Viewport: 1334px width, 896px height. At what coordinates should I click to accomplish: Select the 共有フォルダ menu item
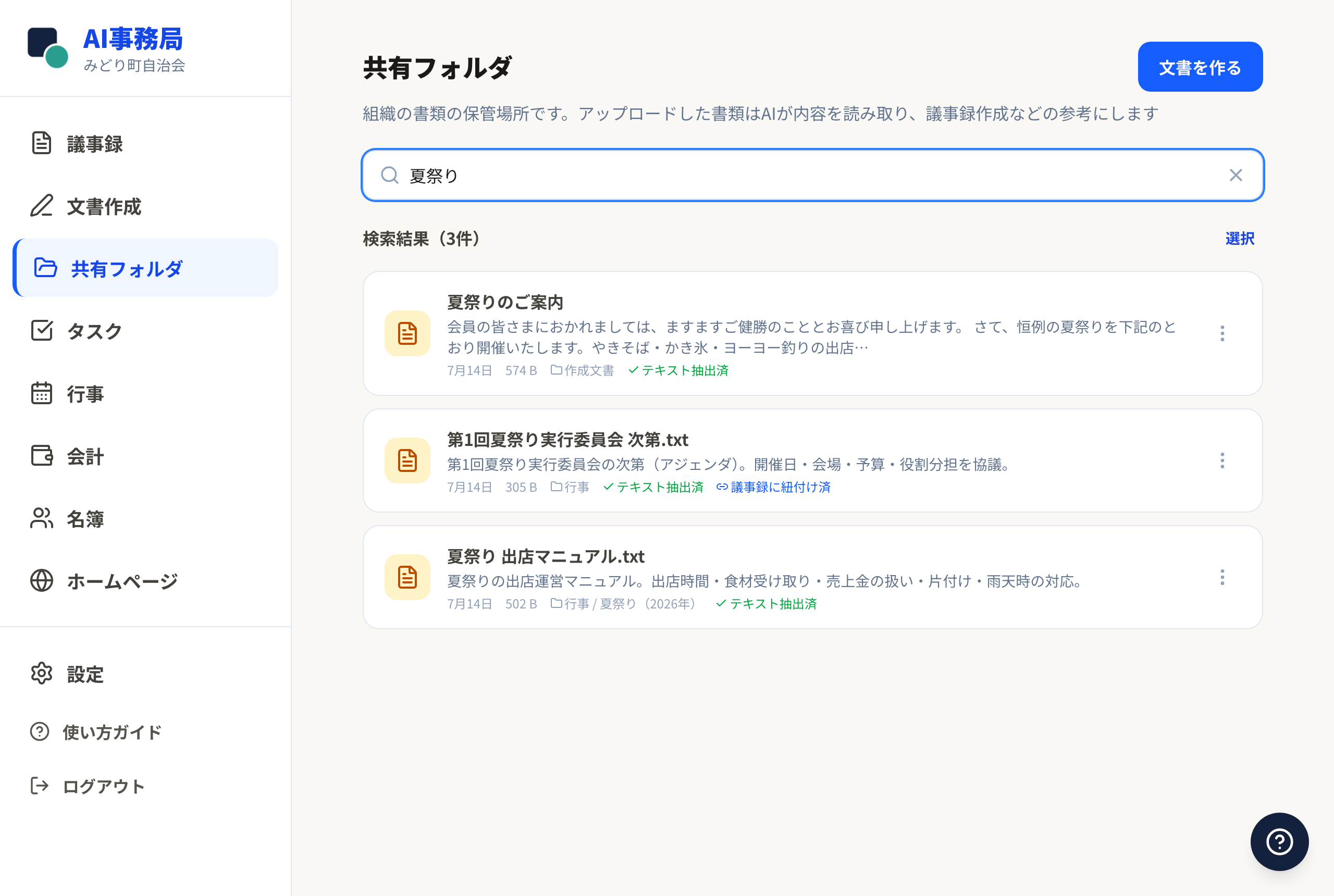pos(145,268)
